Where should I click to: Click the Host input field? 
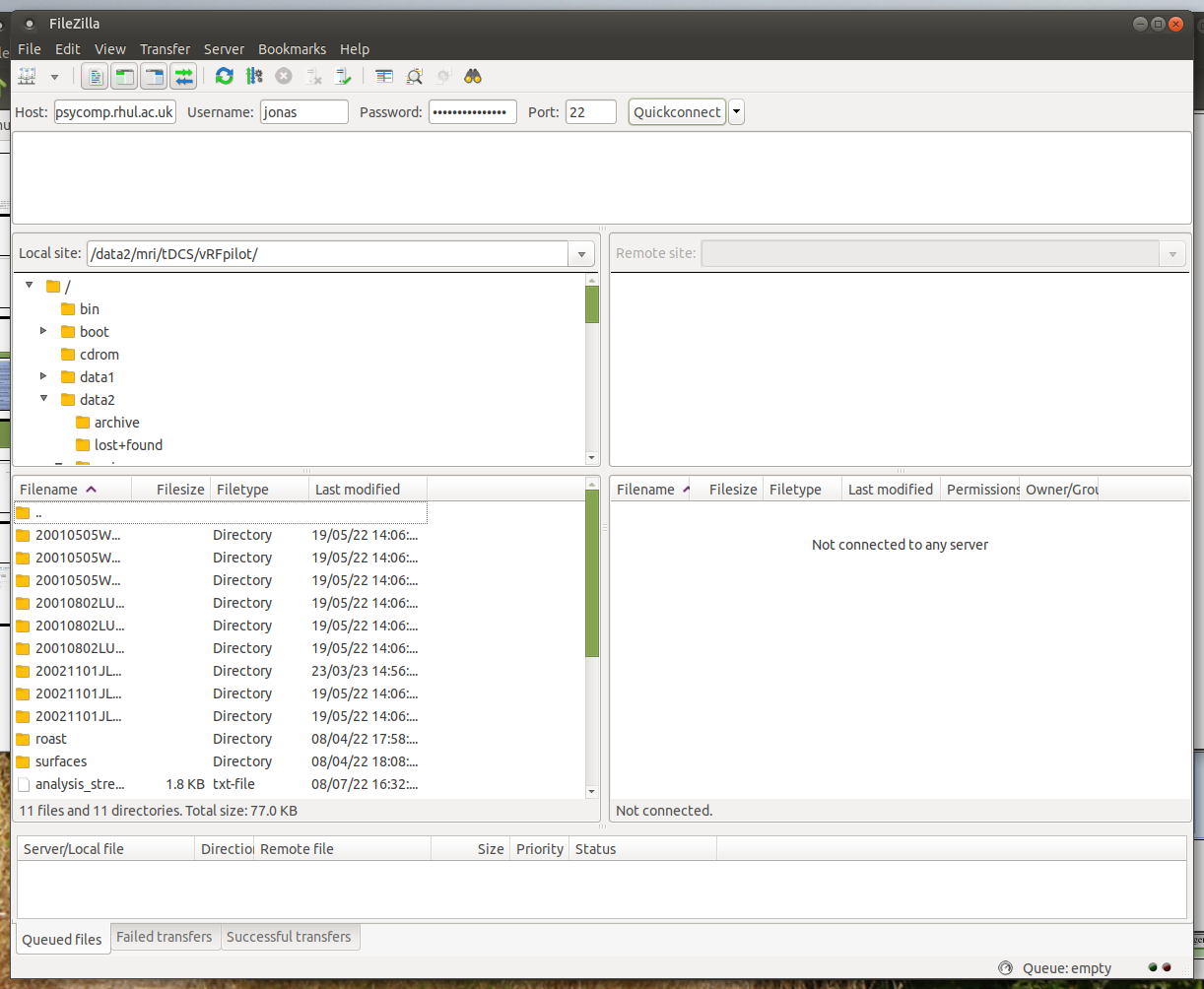click(x=114, y=112)
